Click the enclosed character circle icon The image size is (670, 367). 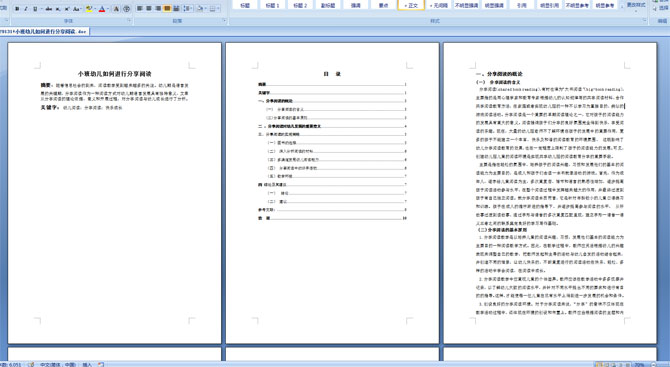click(x=126, y=9)
